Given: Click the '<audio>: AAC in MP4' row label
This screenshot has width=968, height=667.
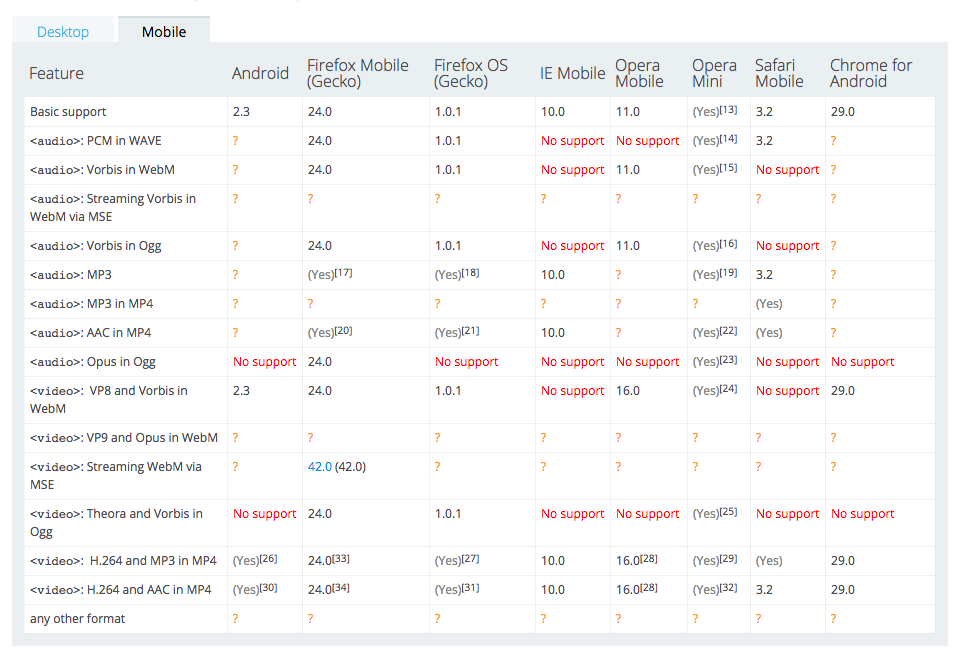Looking at the screenshot, I should [91, 333].
